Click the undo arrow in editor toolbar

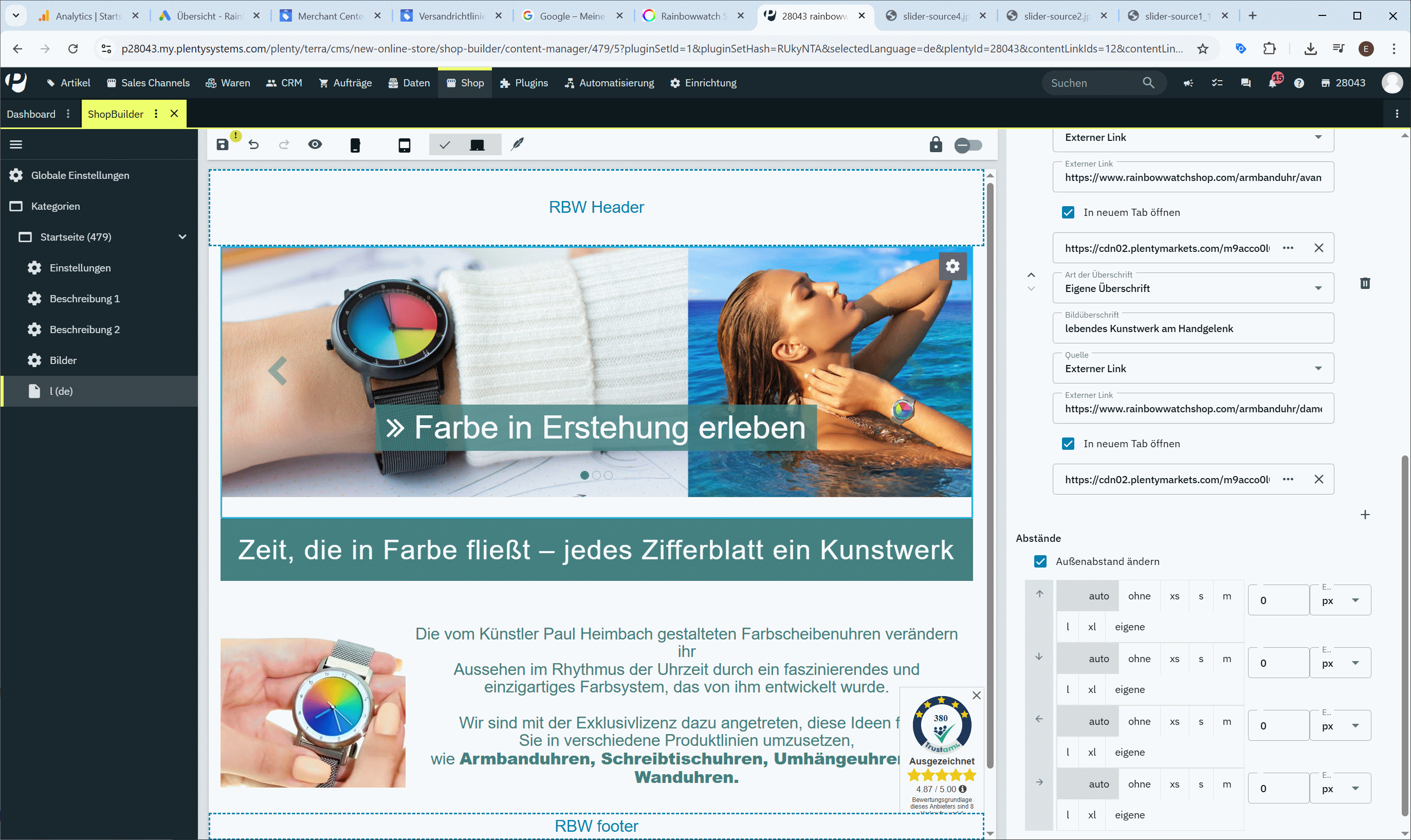point(253,145)
